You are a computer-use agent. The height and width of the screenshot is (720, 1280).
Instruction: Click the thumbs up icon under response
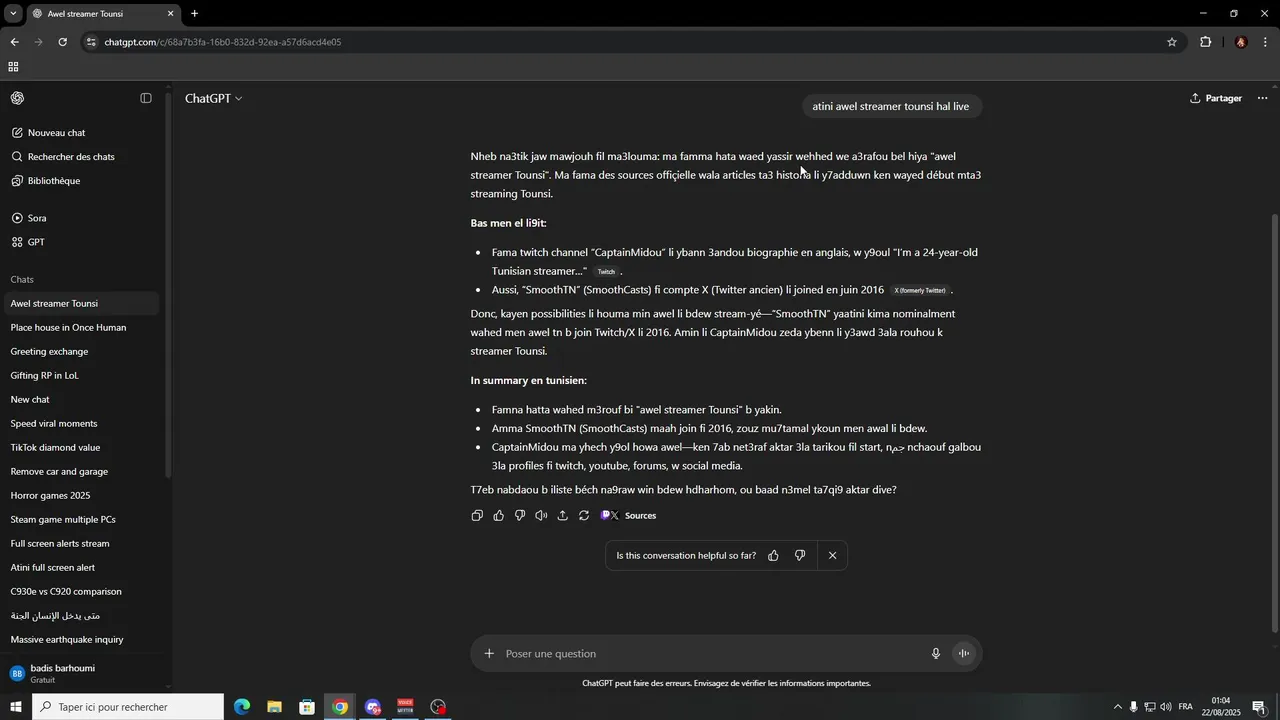tap(498, 516)
